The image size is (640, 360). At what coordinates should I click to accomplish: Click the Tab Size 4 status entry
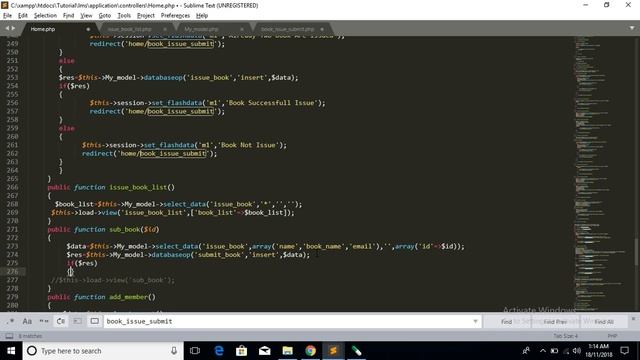pyautogui.click(x=565, y=336)
